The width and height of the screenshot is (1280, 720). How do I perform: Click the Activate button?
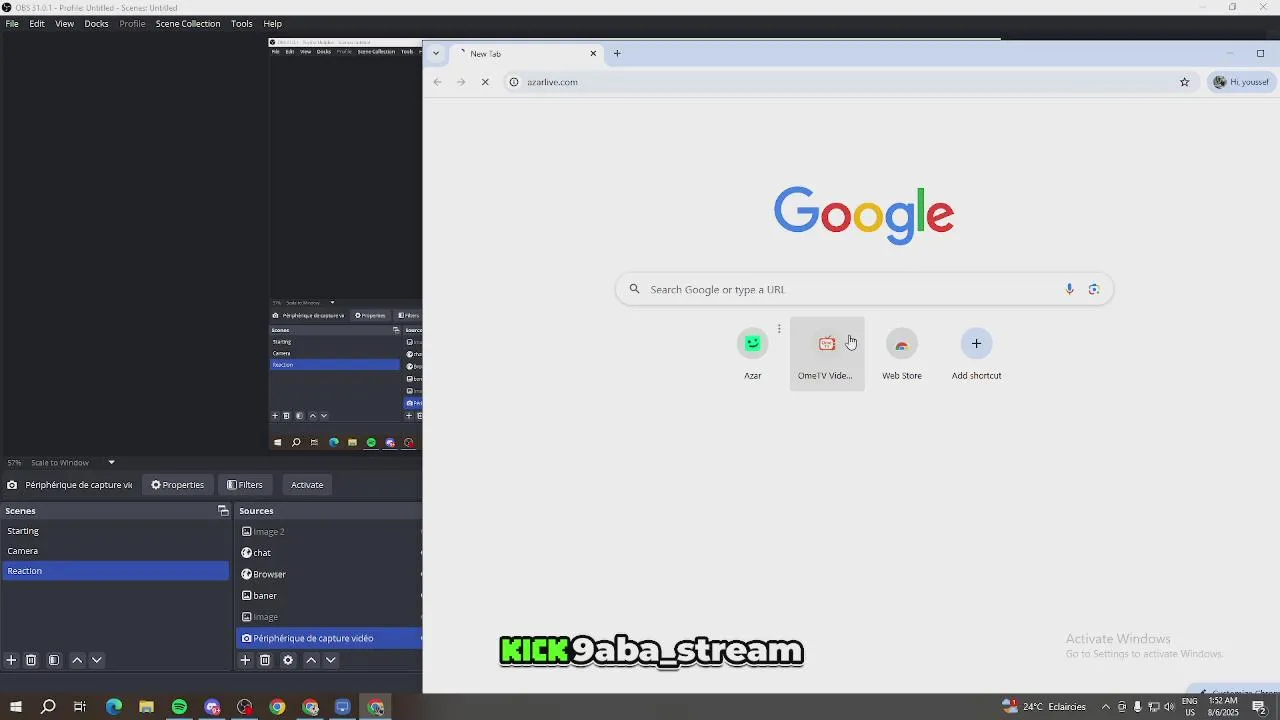click(x=307, y=485)
